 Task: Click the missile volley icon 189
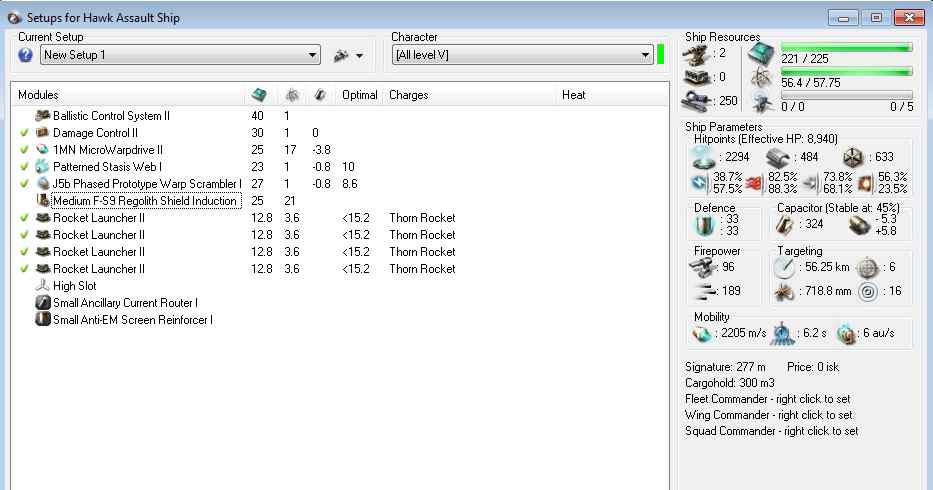click(705, 291)
